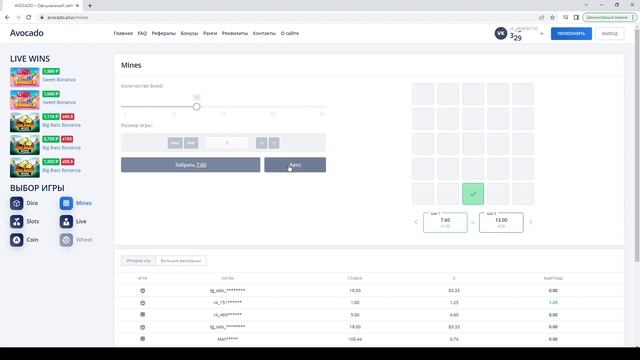This screenshot has width=640, height=360.
Task: Click the browser back arrow
Action: click(x=7, y=17)
